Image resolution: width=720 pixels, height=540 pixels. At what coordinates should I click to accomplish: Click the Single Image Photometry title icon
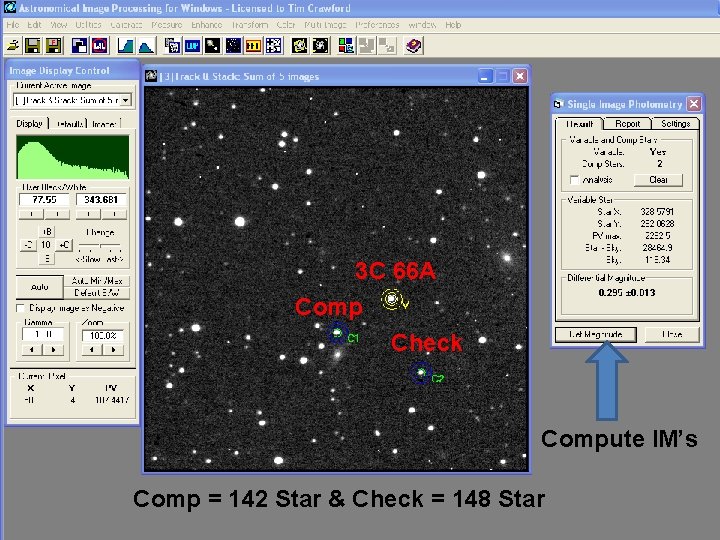click(x=558, y=104)
